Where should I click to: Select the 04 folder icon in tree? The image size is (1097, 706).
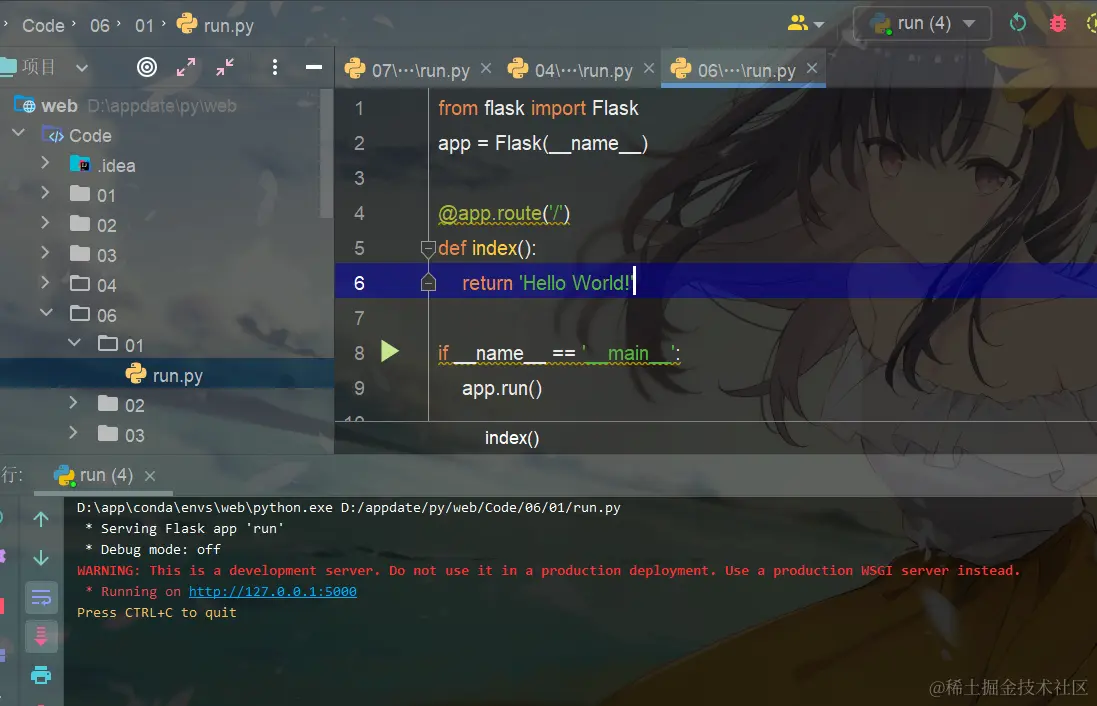click(x=80, y=283)
